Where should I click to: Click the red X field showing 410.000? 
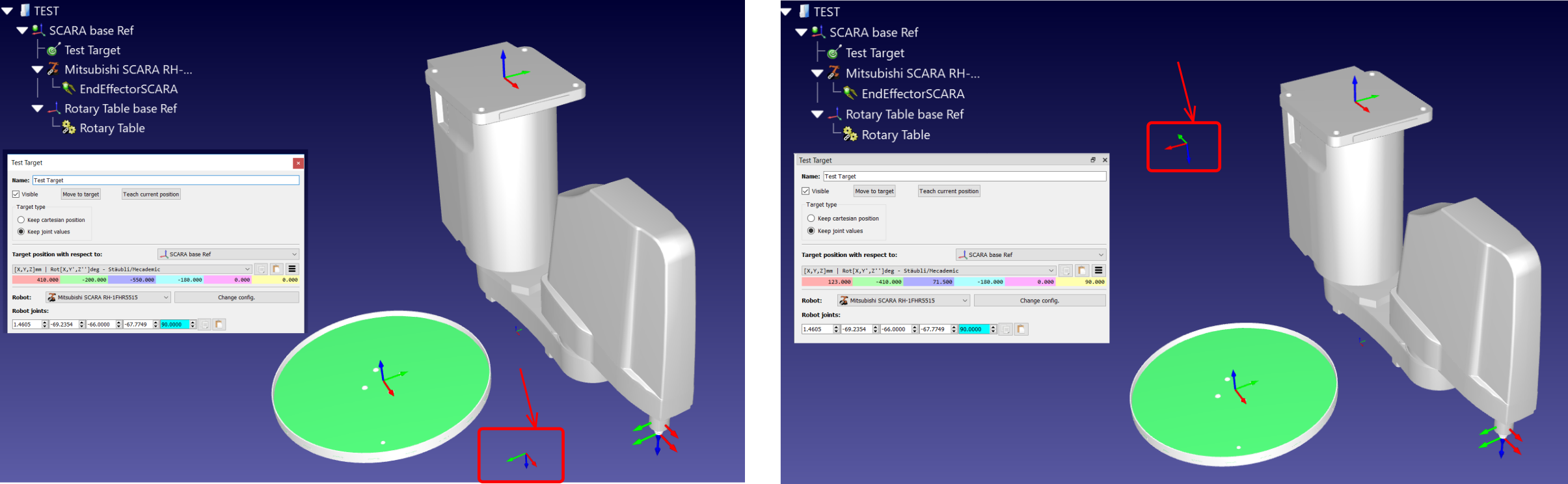36,280
